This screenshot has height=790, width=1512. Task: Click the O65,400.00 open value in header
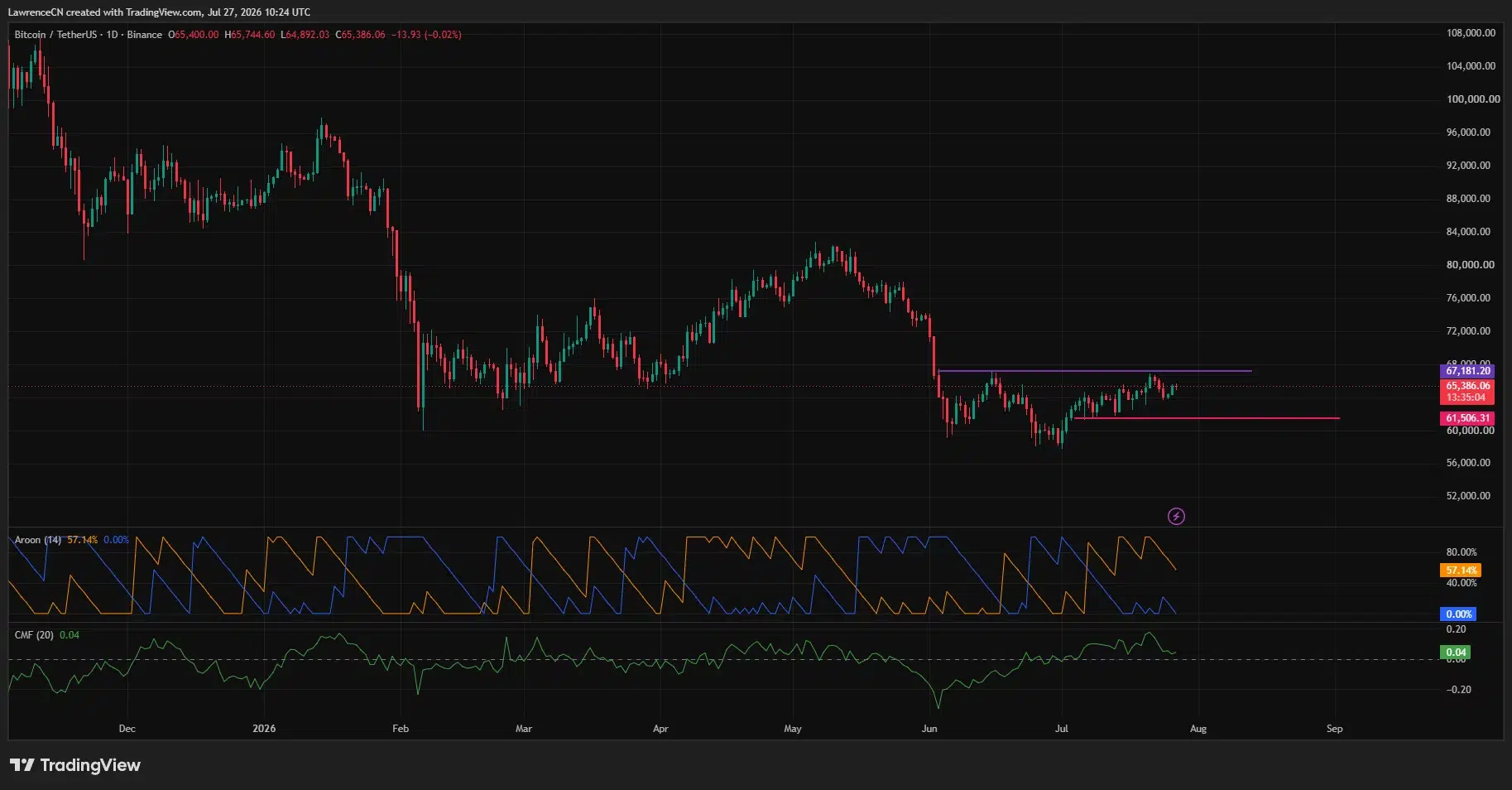(x=194, y=35)
